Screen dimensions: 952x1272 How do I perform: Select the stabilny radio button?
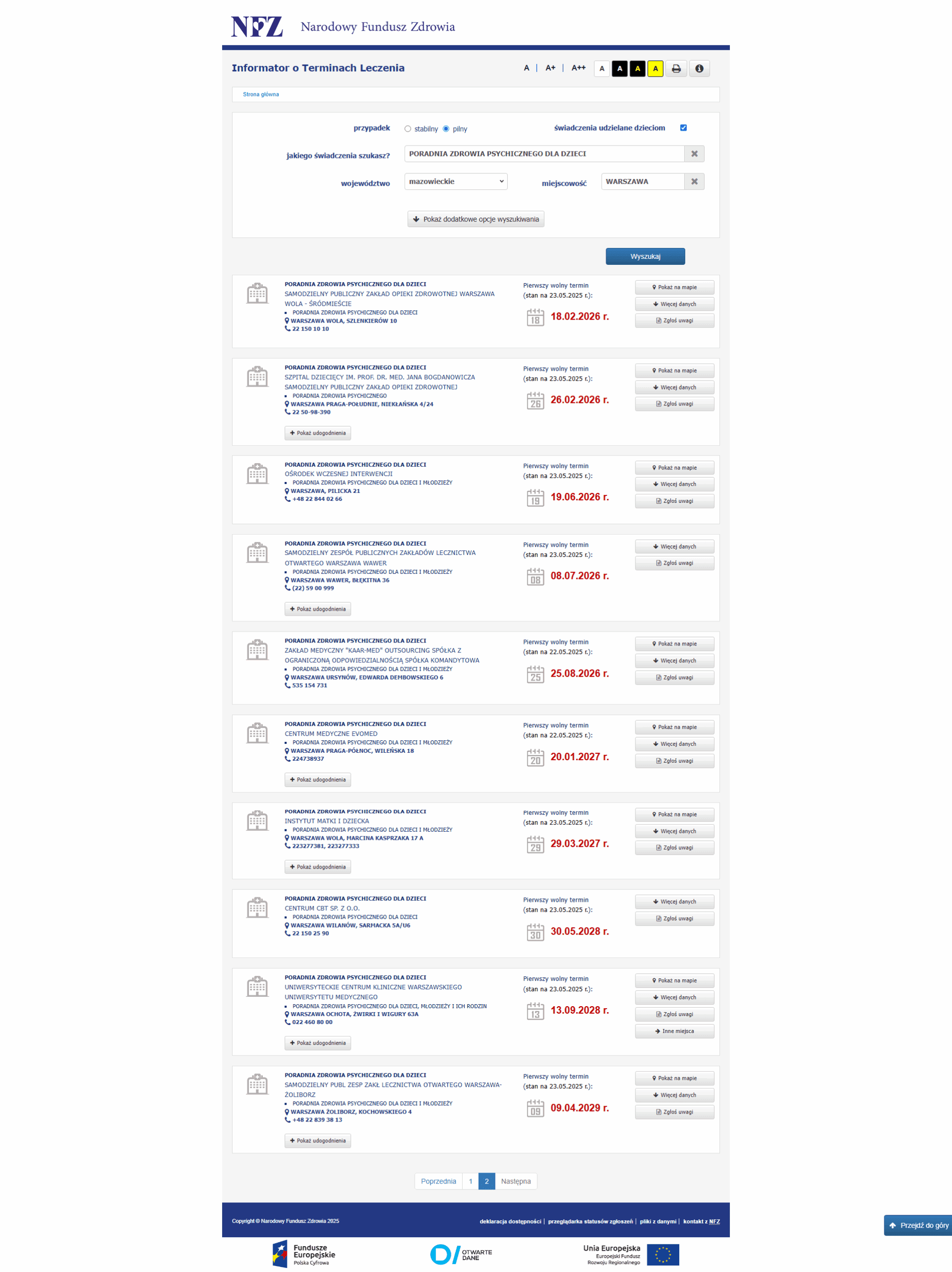click(407, 129)
